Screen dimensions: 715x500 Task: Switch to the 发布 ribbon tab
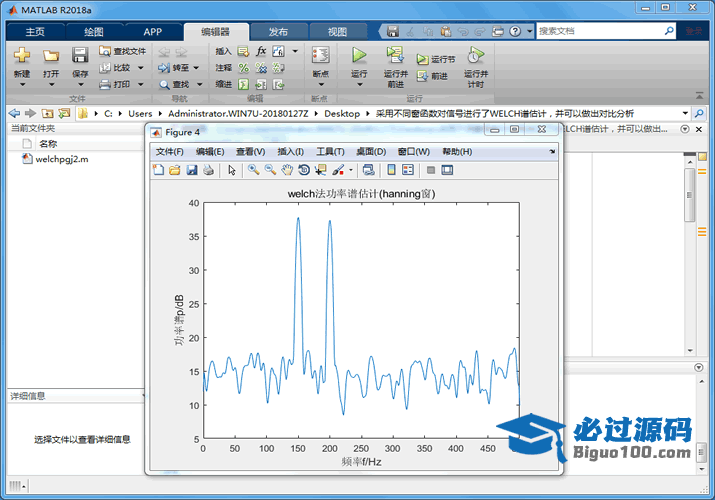point(278,32)
